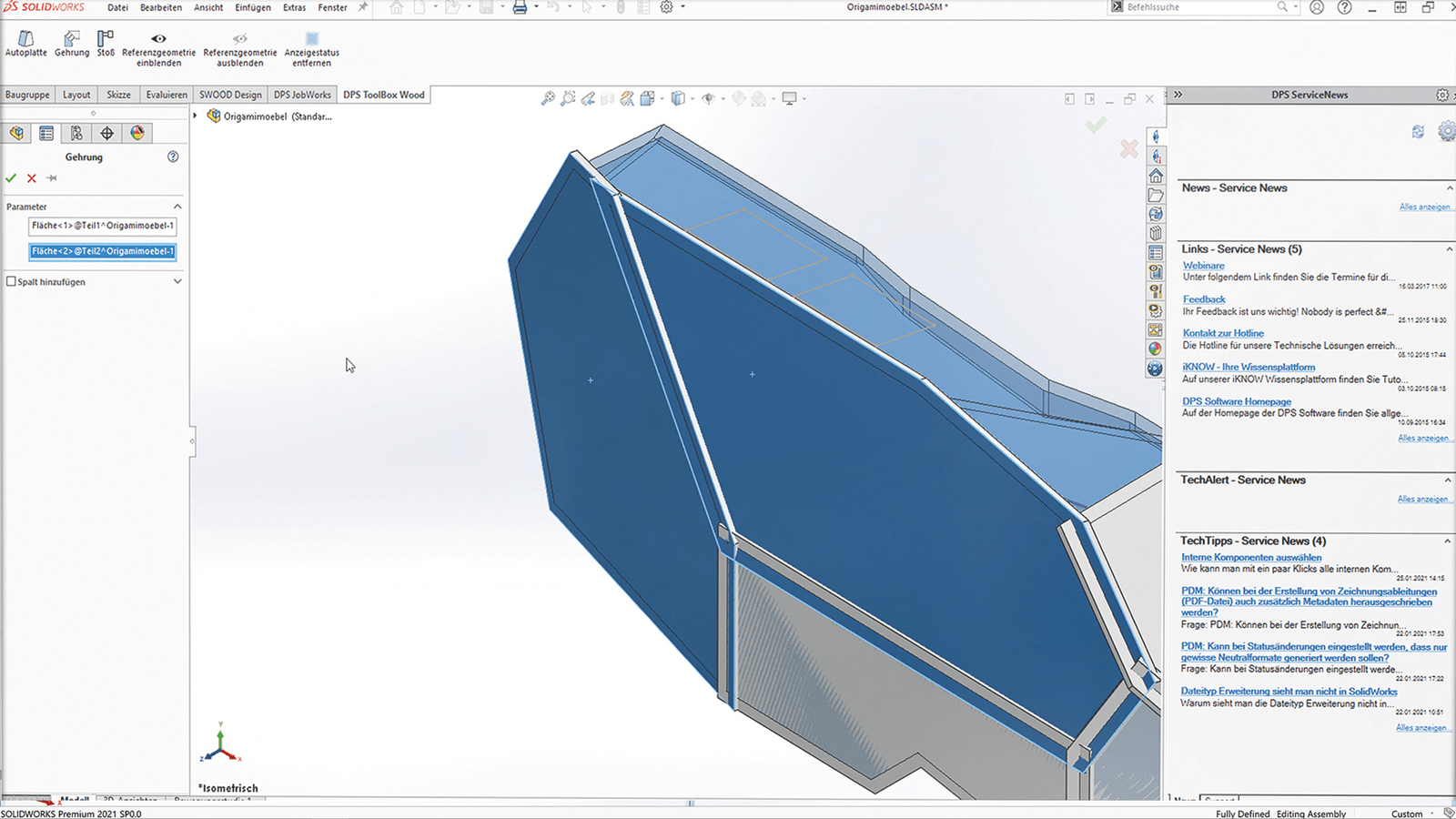Select the Fläche<1> selection field
The width and height of the screenshot is (1456, 819).
(x=102, y=226)
